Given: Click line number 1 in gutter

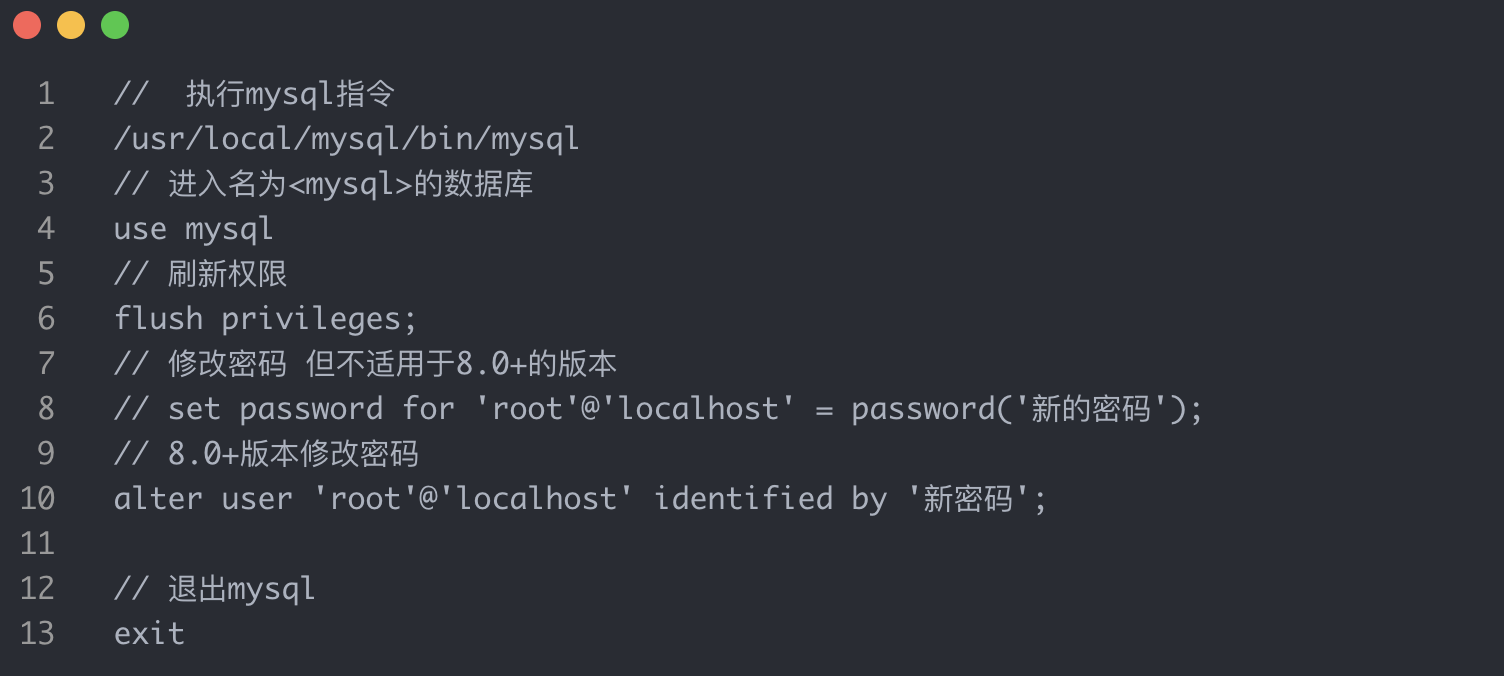Looking at the screenshot, I should pos(45,94).
